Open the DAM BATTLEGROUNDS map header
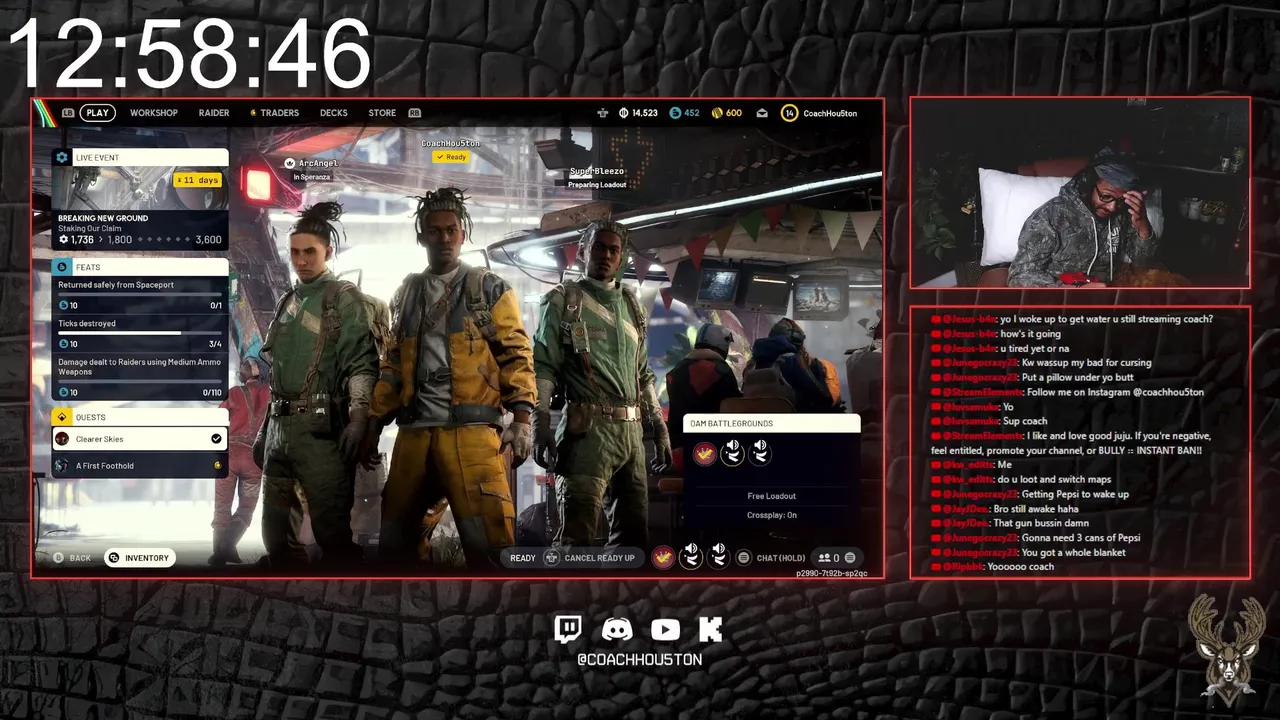 coord(771,424)
